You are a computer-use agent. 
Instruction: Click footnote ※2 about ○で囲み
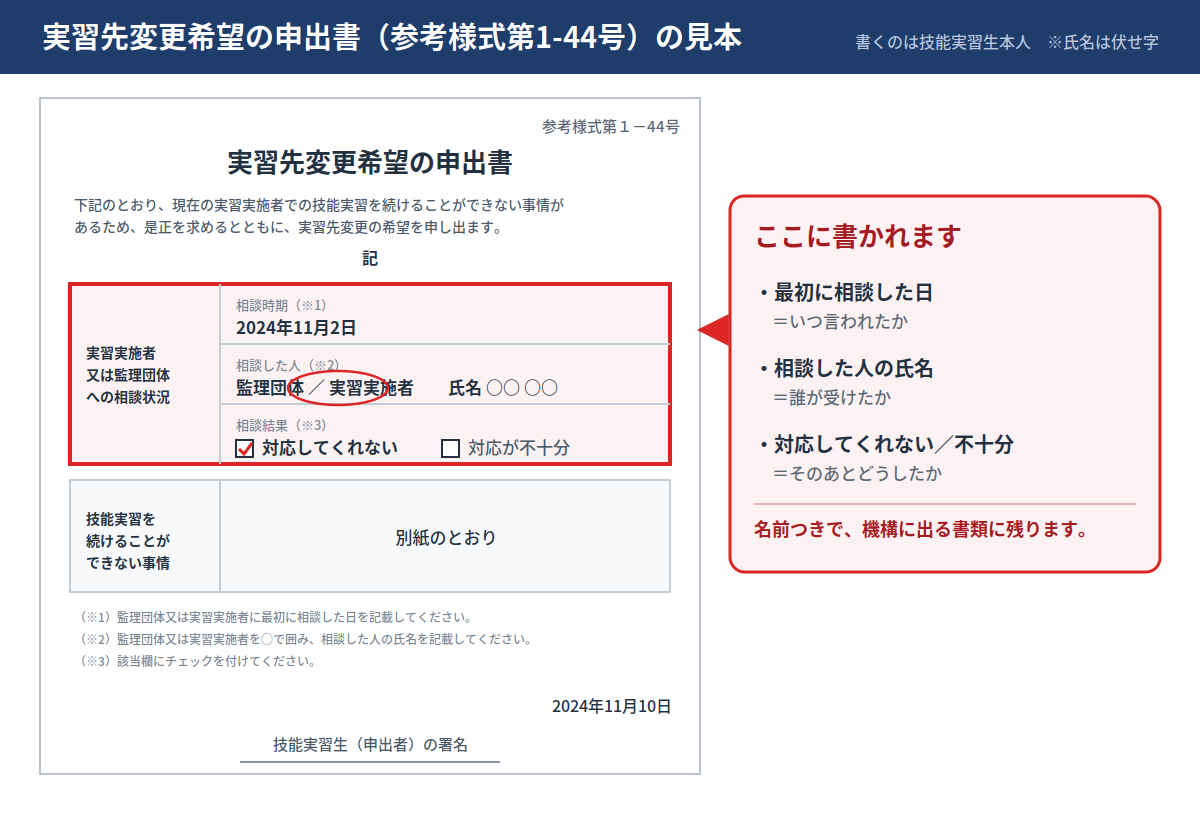coord(305,639)
